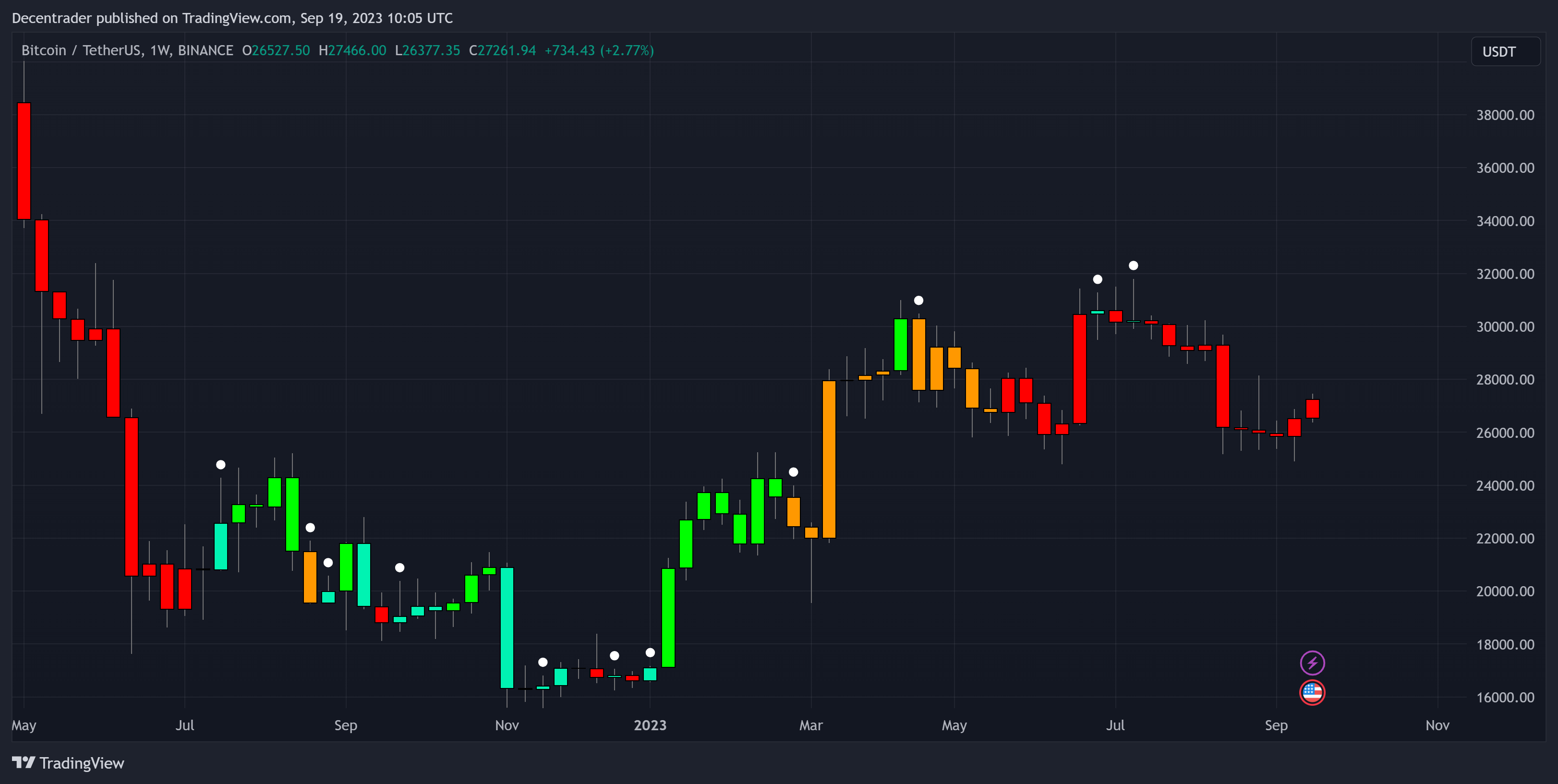Screen dimensions: 1558x784
Task: Click the Bitcoin / TetherUS symbol title
Action: tap(82, 50)
